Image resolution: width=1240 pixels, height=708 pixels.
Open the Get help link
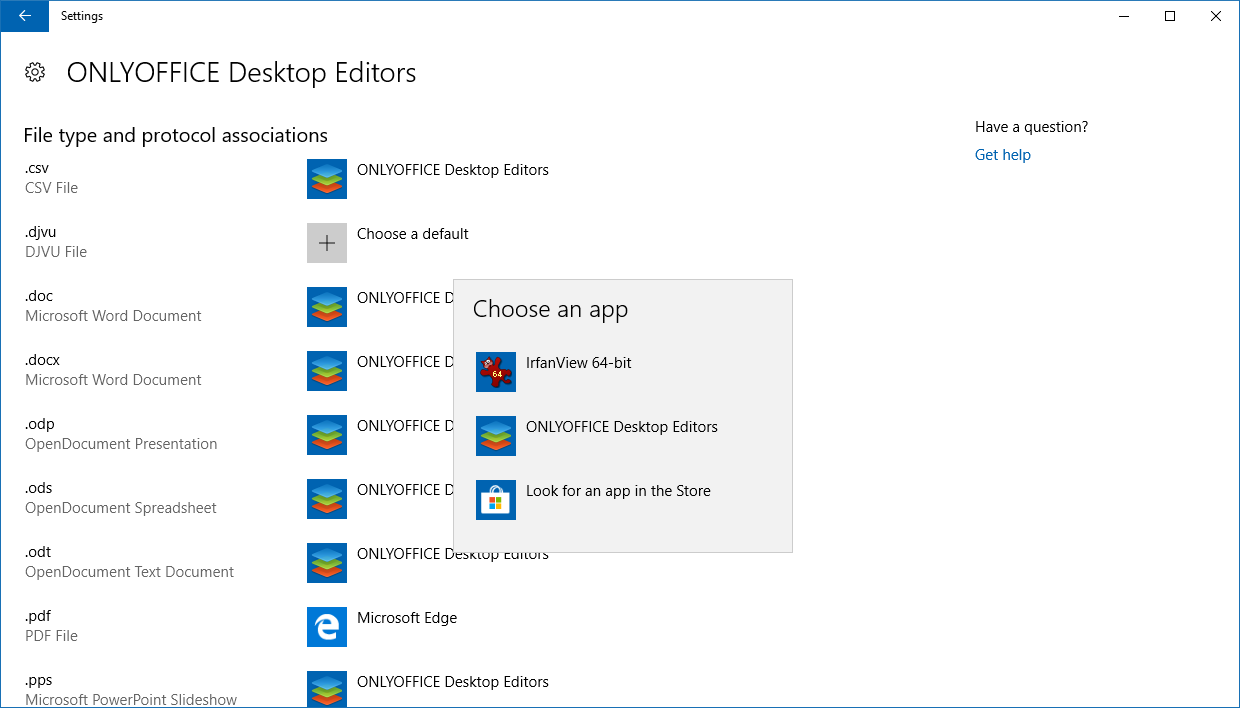tap(1002, 155)
